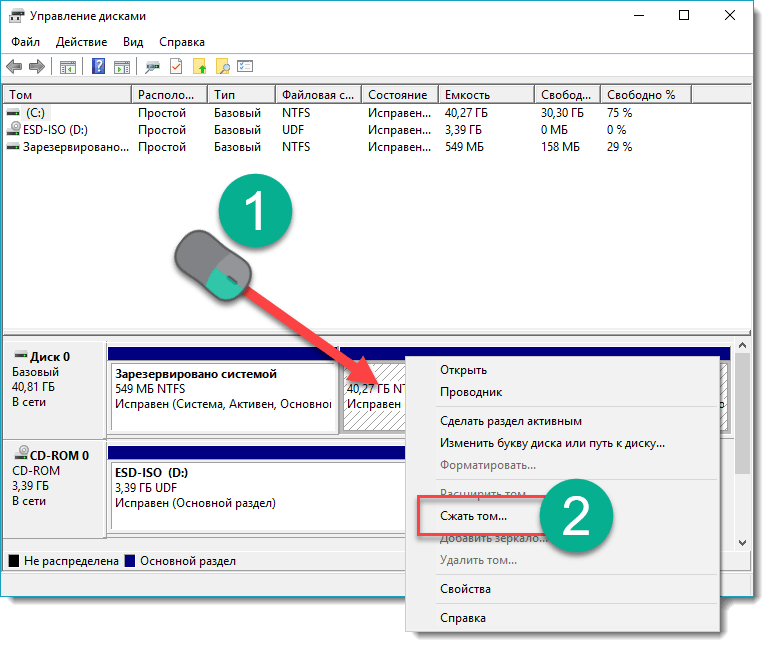Choose Открыть in the context menu
This screenshot has height=647, width=769.
point(563,370)
